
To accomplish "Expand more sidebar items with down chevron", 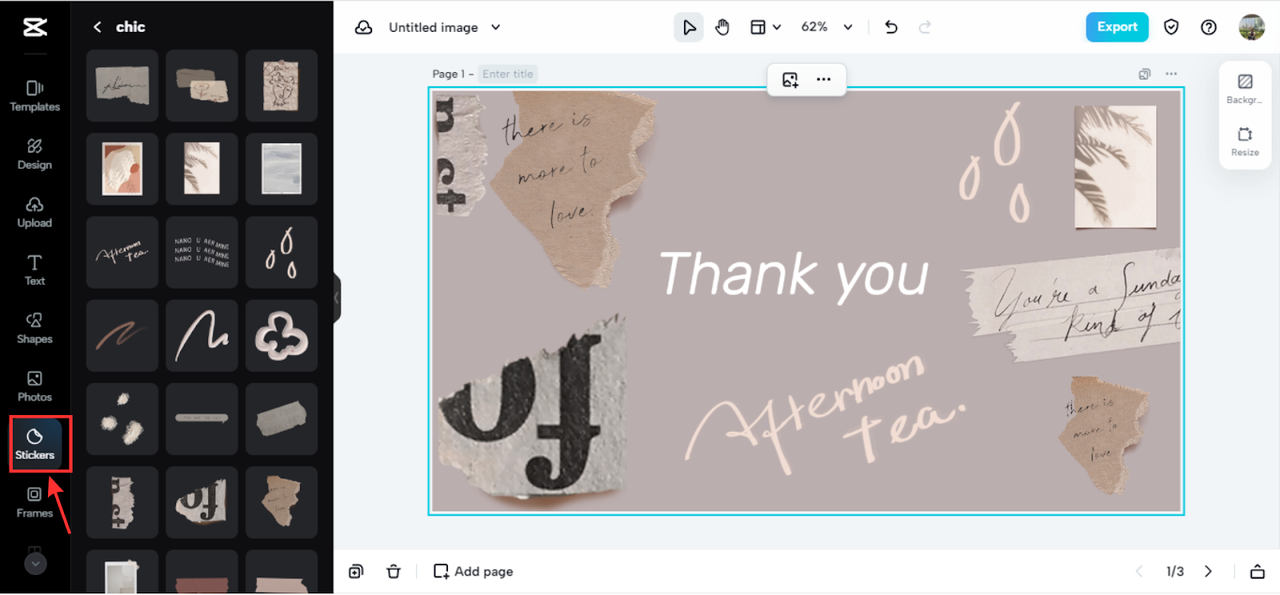I will pyautogui.click(x=35, y=563).
